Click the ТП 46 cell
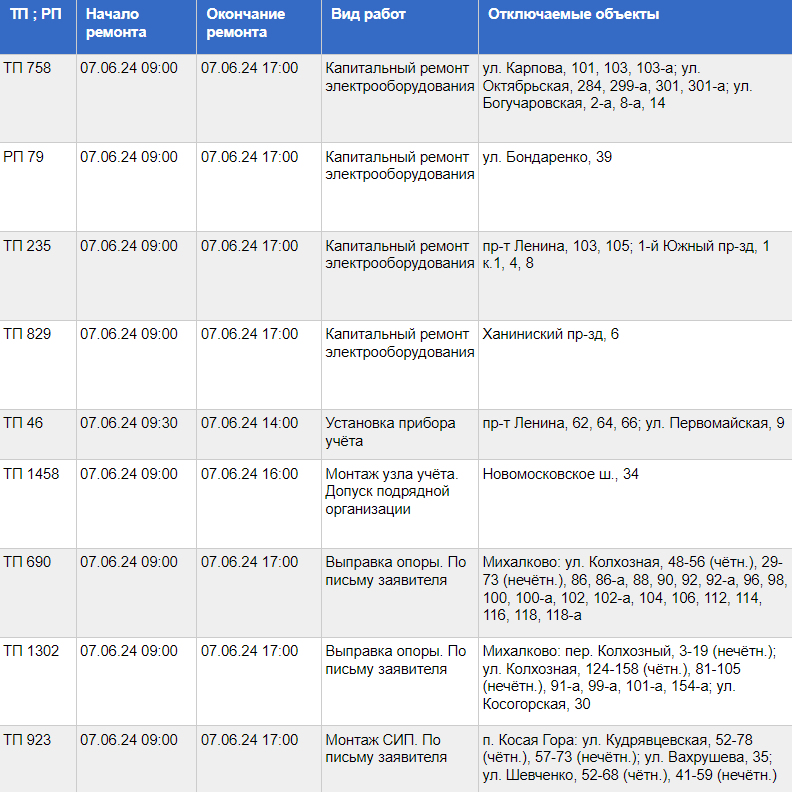Viewport: 792px width, 792px height. tap(23, 423)
